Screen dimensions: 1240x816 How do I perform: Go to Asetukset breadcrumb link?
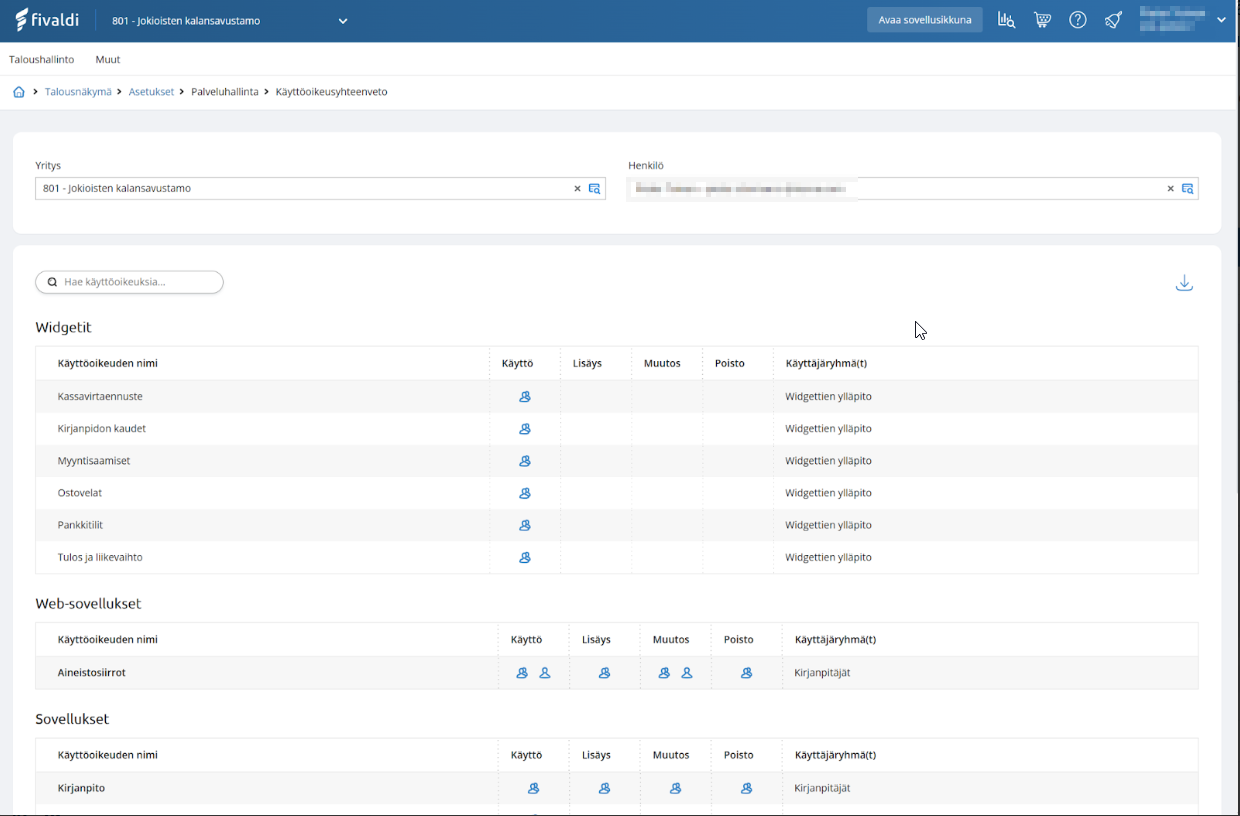tap(151, 92)
